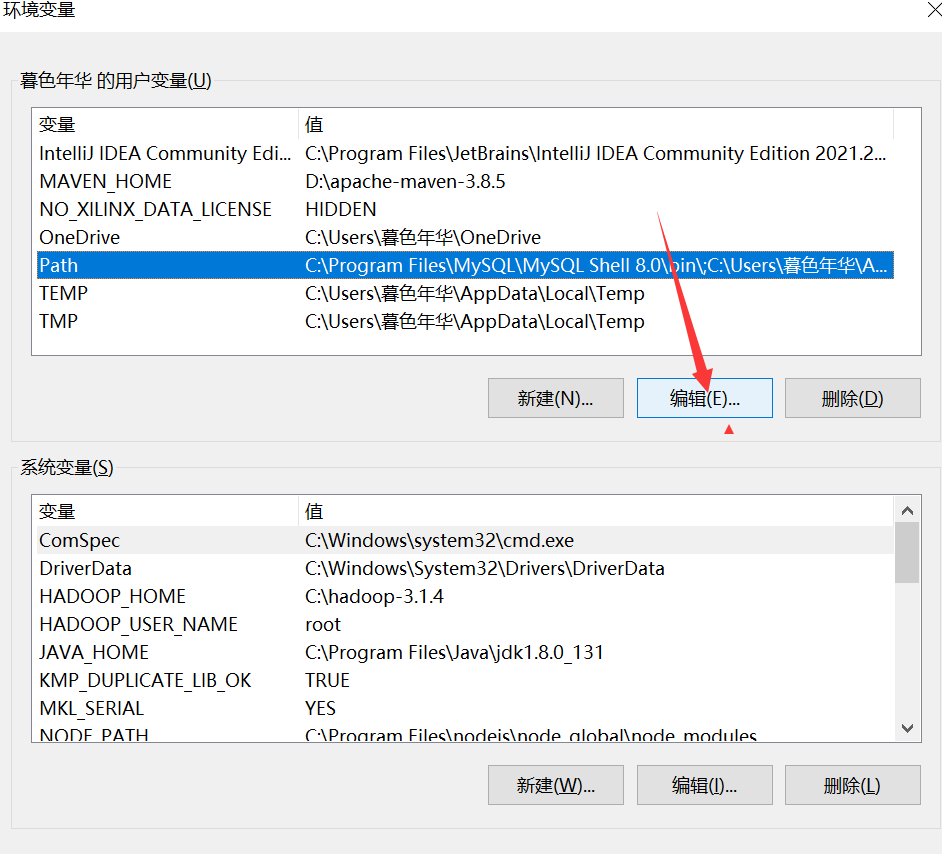The height and width of the screenshot is (854, 942).
Task: Click the 编辑(E) button for user variables
Action: coord(704,397)
